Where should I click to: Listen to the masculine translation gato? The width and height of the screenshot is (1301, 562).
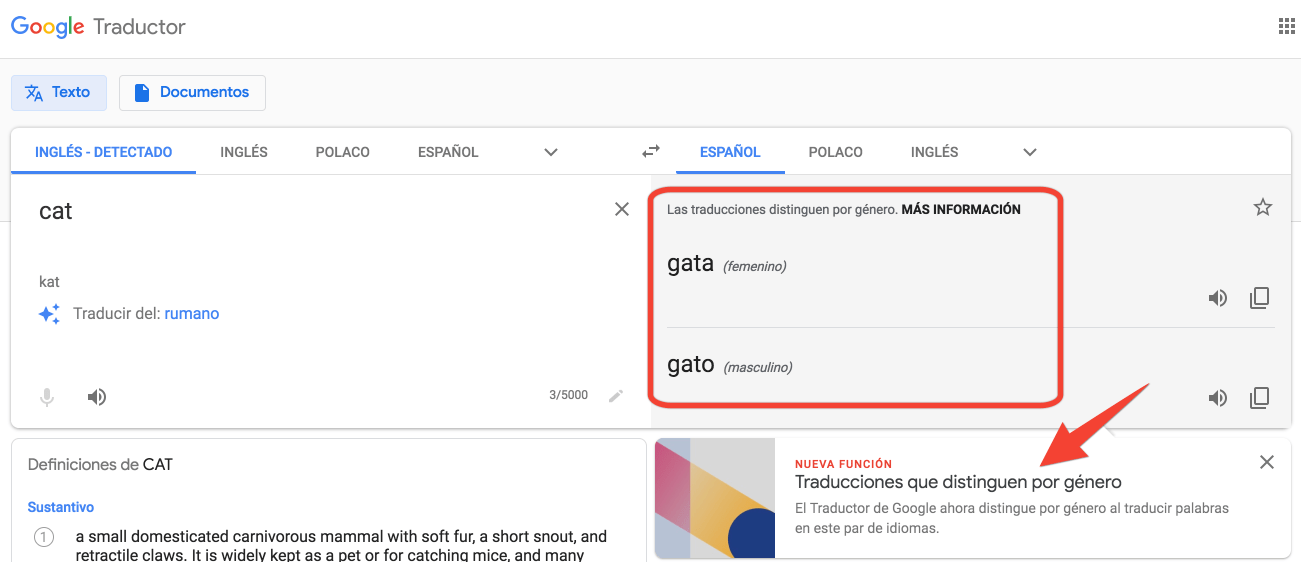(x=1217, y=399)
